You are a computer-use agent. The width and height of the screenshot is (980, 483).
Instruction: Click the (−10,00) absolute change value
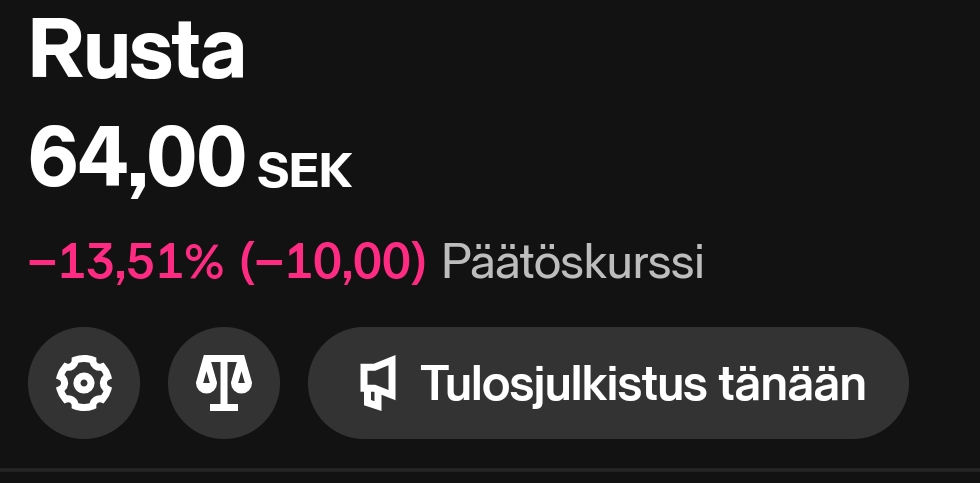(x=333, y=263)
